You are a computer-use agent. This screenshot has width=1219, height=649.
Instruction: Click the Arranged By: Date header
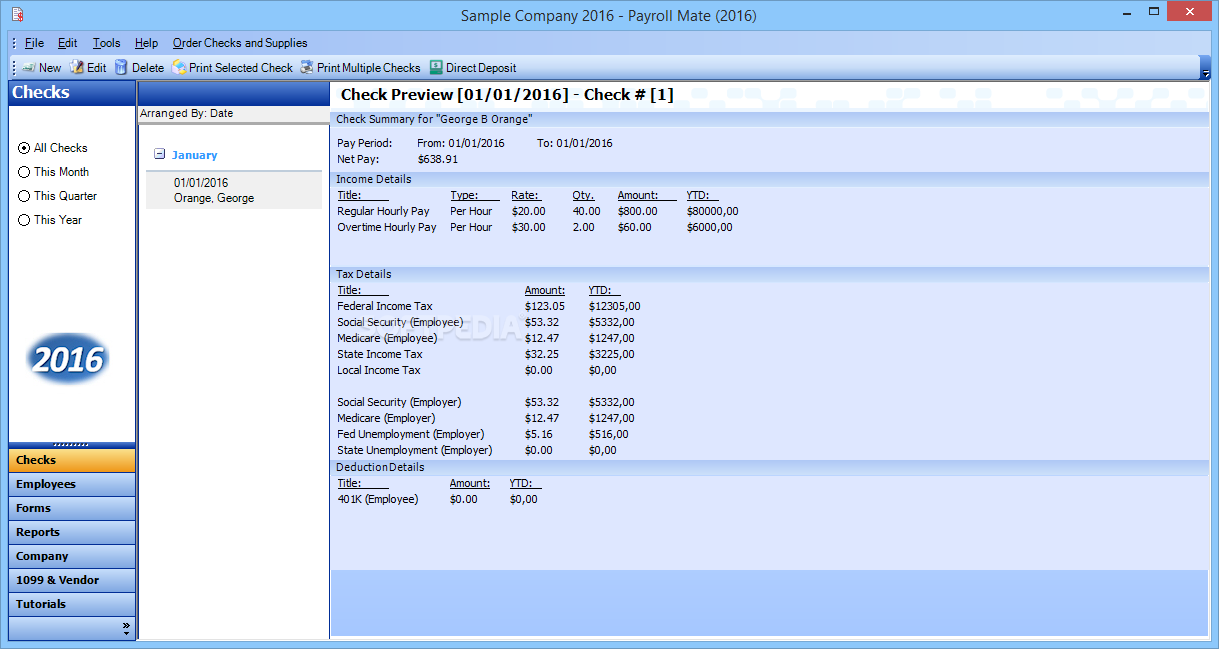pos(234,114)
